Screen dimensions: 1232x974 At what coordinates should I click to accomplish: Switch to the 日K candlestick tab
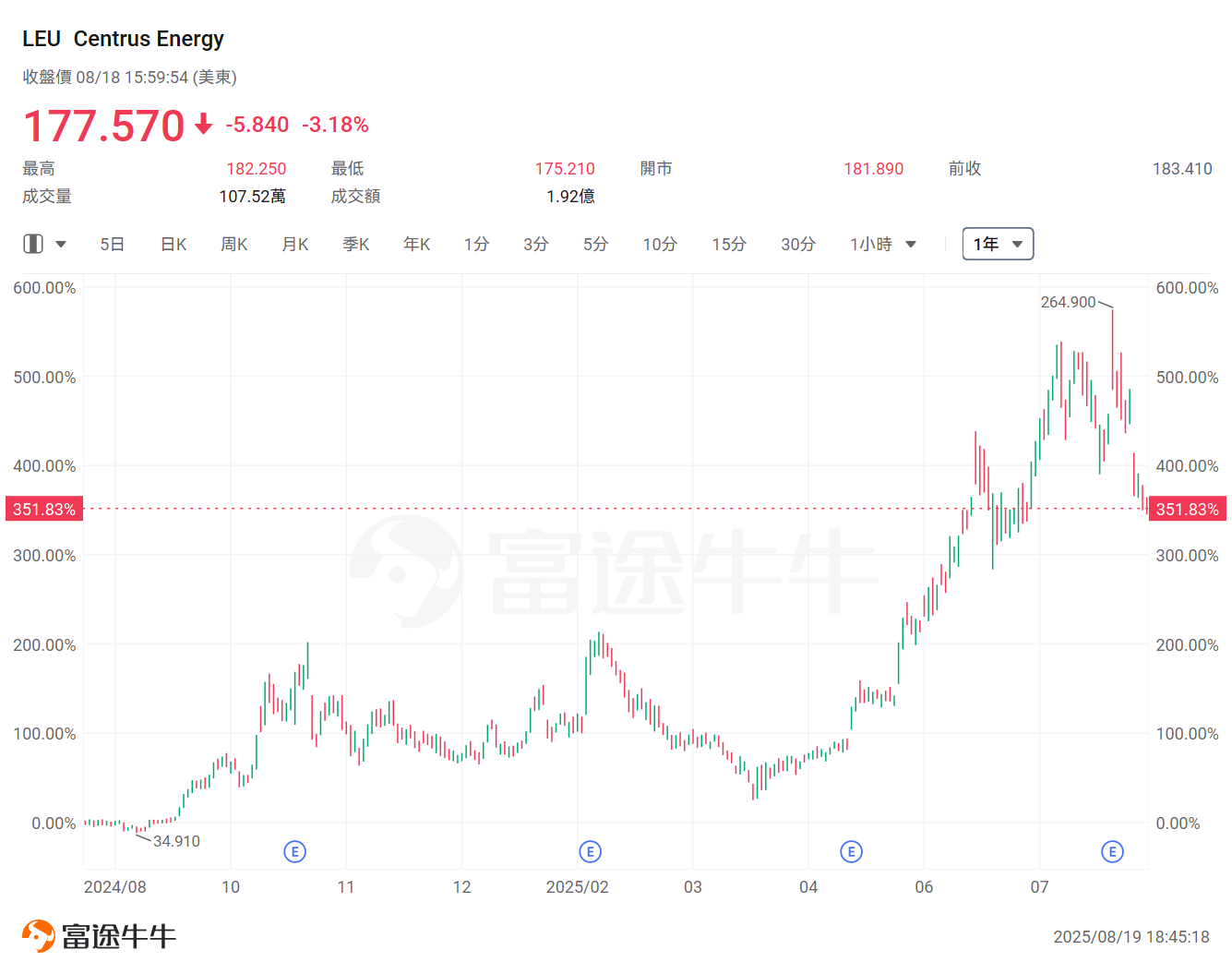point(173,244)
